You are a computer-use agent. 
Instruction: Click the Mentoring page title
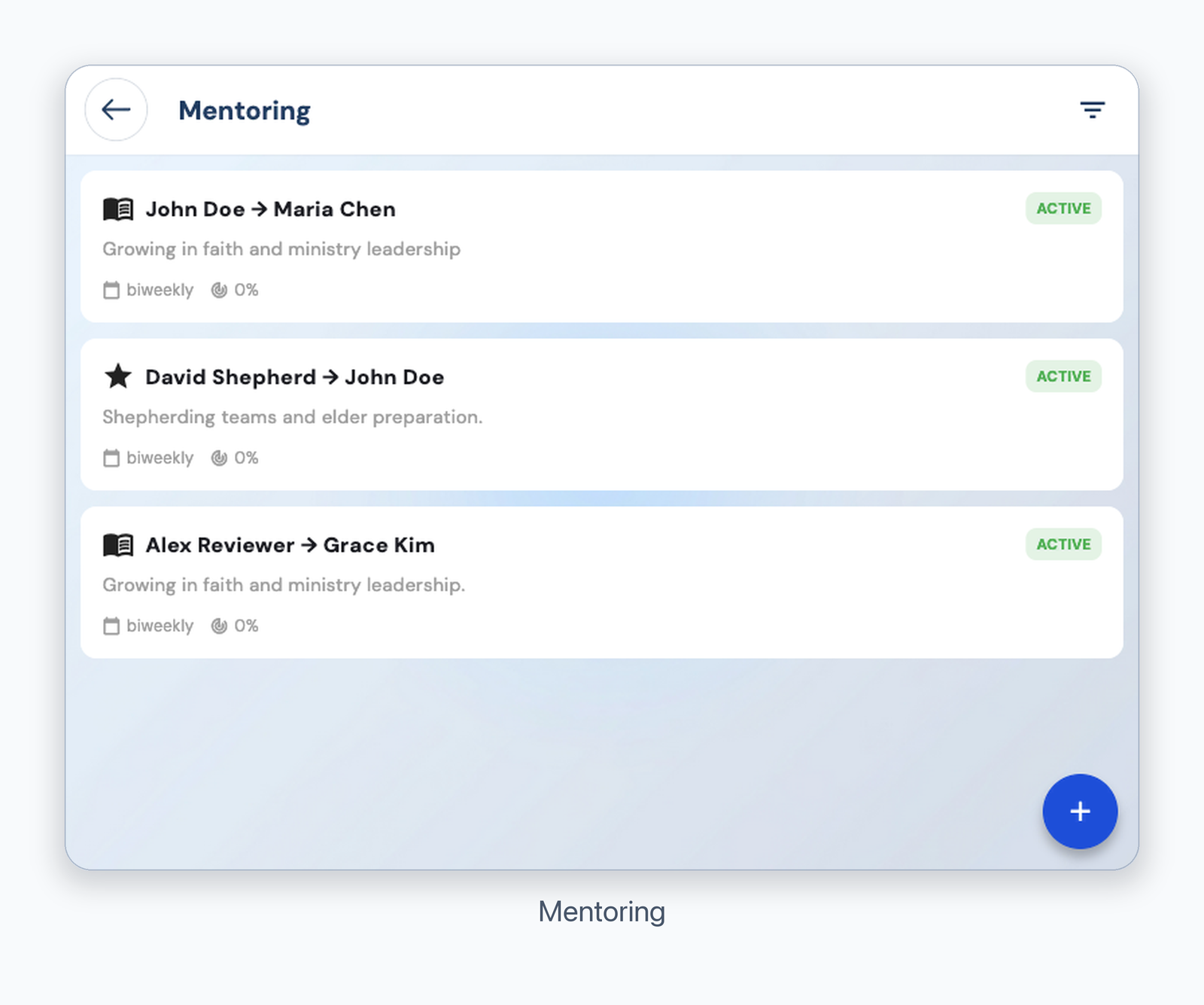[245, 111]
